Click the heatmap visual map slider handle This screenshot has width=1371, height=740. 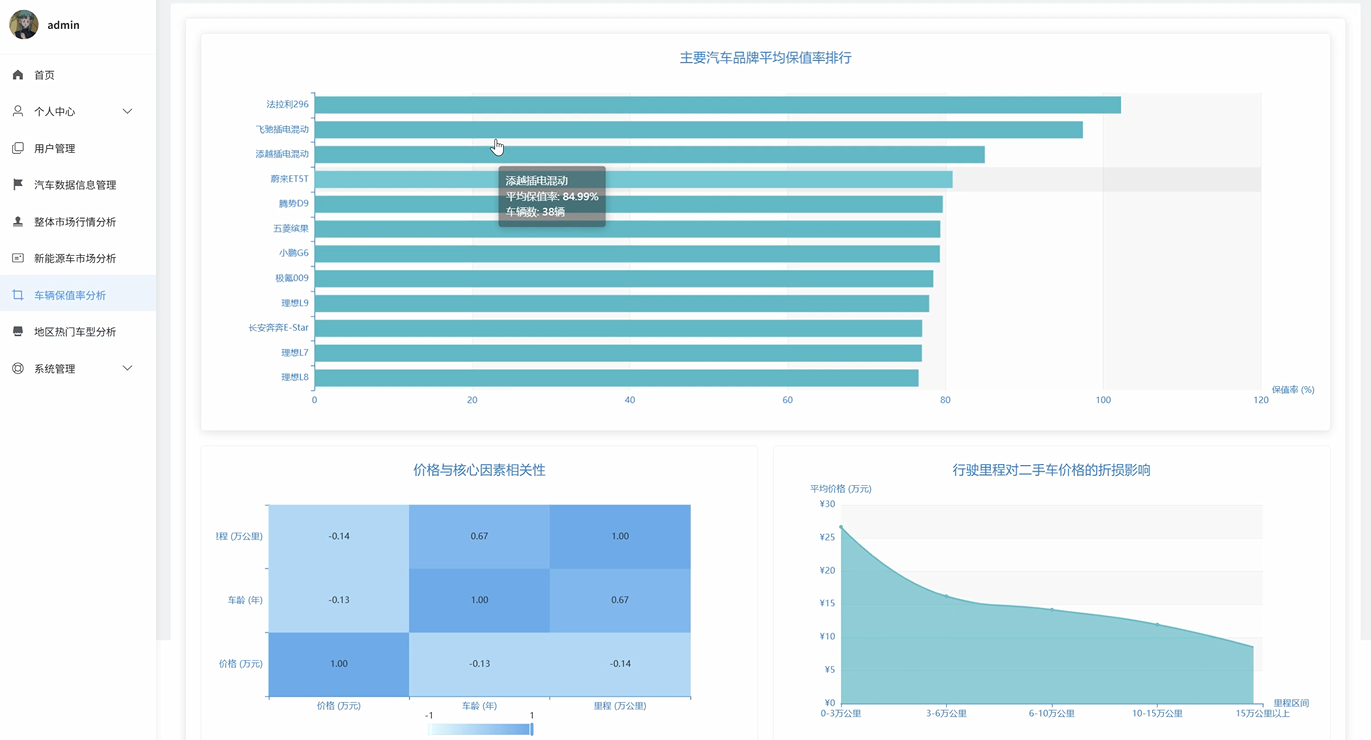(532, 729)
